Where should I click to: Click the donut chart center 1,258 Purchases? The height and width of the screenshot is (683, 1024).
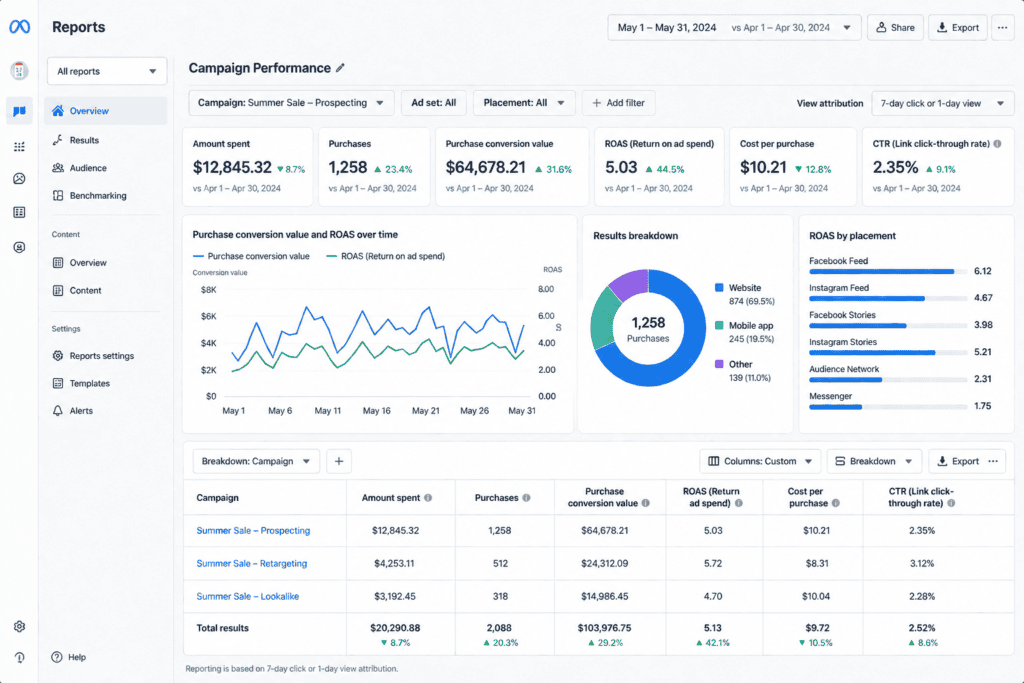pyautogui.click(x=648, y=328)
